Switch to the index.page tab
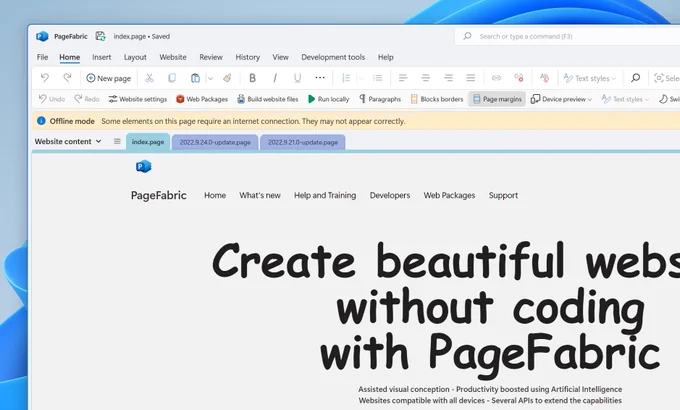Image resolution: width=680 pixels, height=410 pixels. click(x=148, y=142)
